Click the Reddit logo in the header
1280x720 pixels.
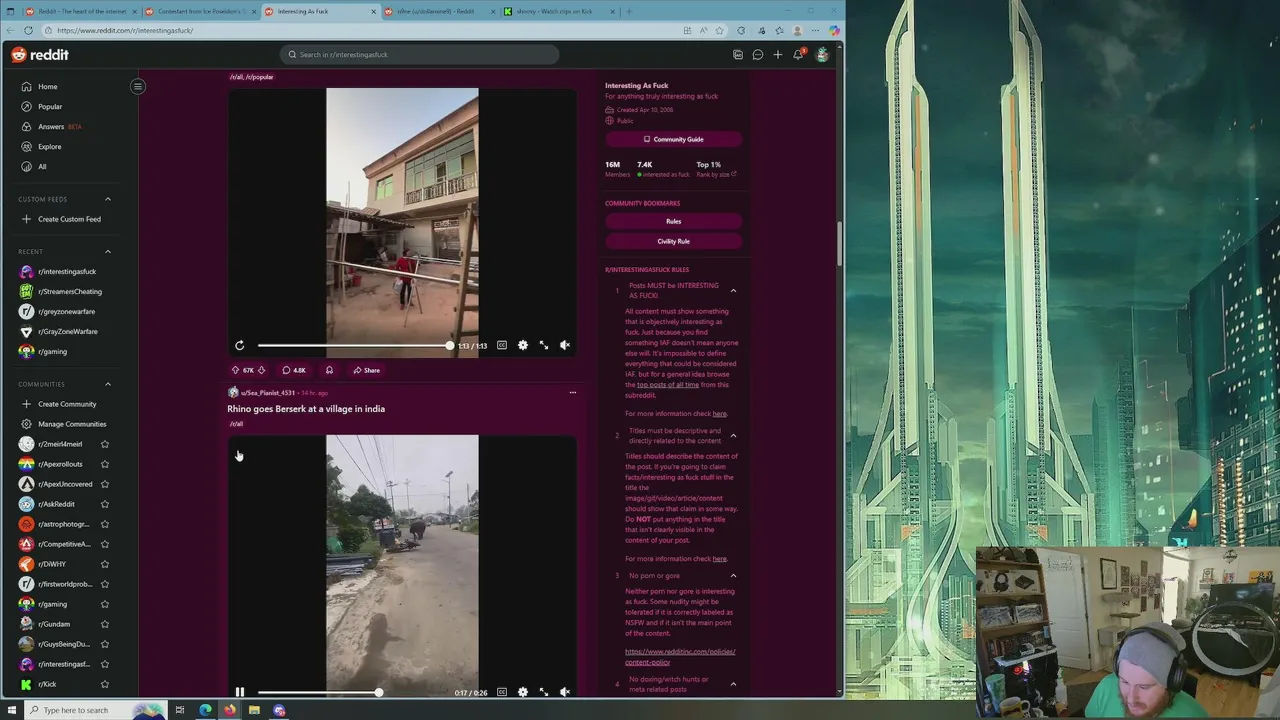40,55
